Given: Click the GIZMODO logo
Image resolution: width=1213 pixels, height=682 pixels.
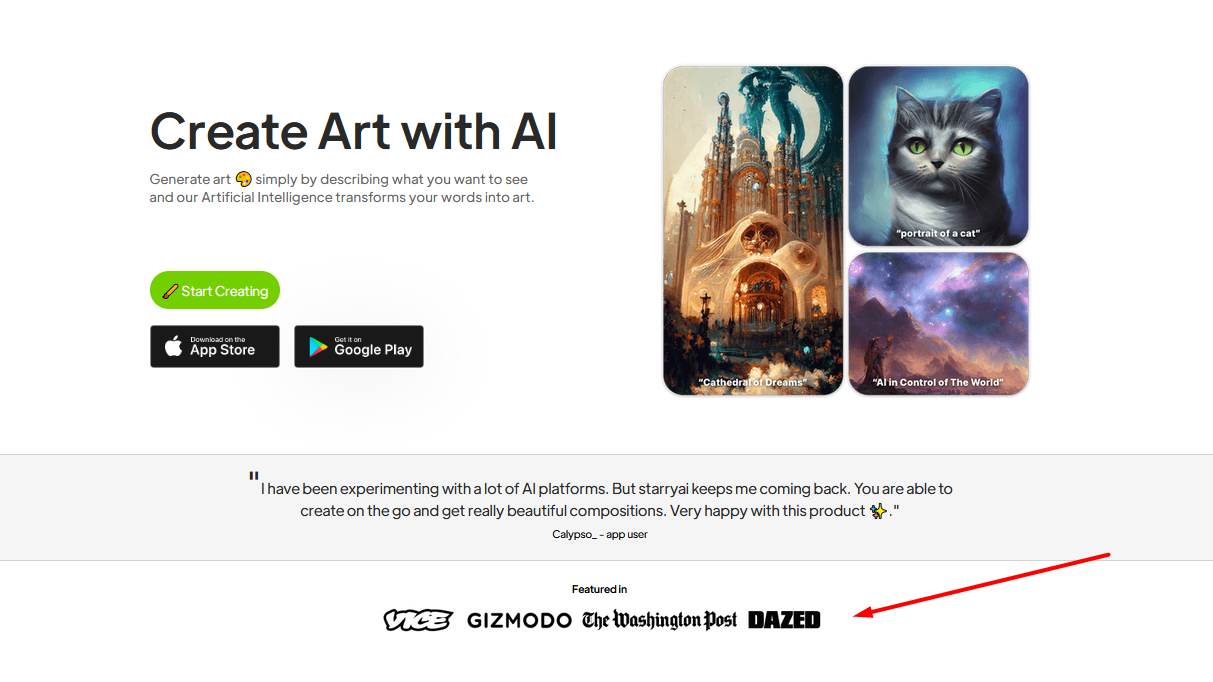Looking at the screenshot, I should click(519, 621).
